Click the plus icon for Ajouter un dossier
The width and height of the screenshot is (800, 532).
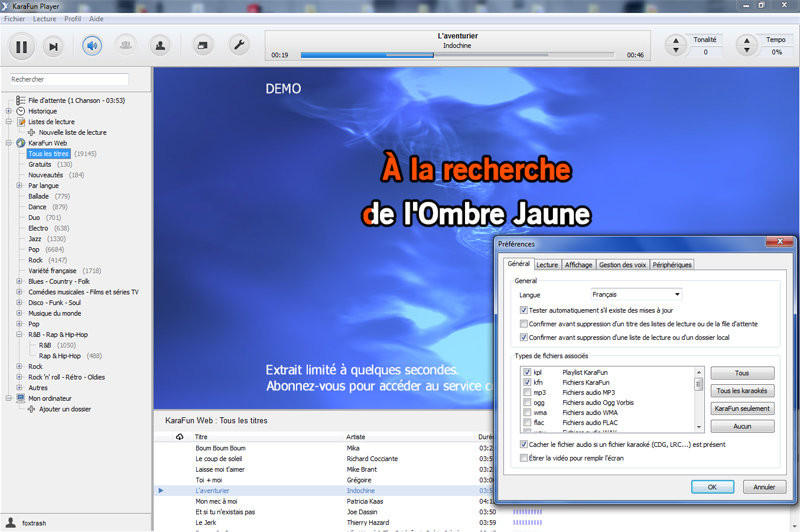(x=32, y=409)
